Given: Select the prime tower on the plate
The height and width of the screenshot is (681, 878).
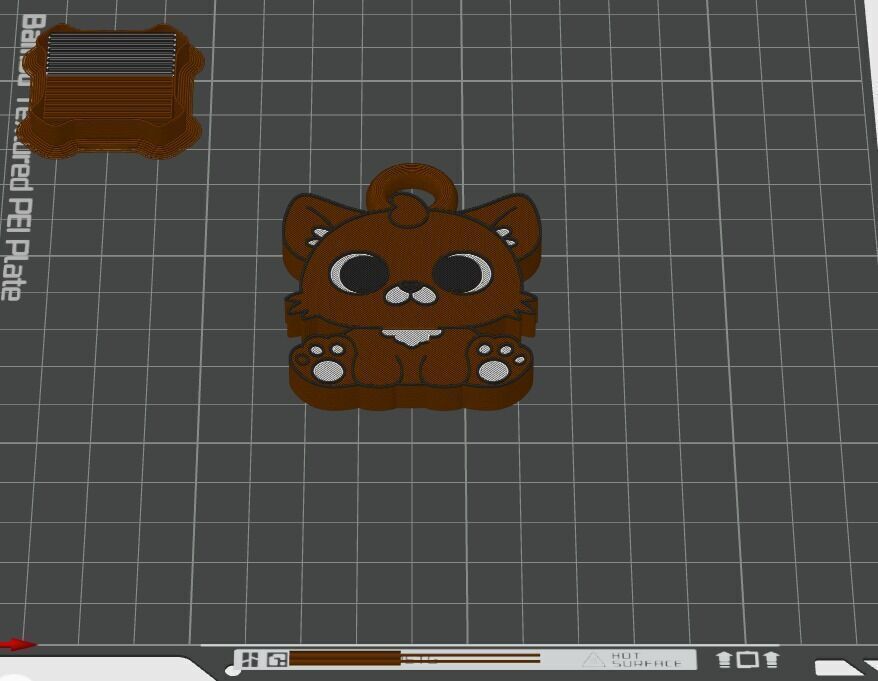Looking at the screenshot, I should pyautogui.click(x=111, y=91).
